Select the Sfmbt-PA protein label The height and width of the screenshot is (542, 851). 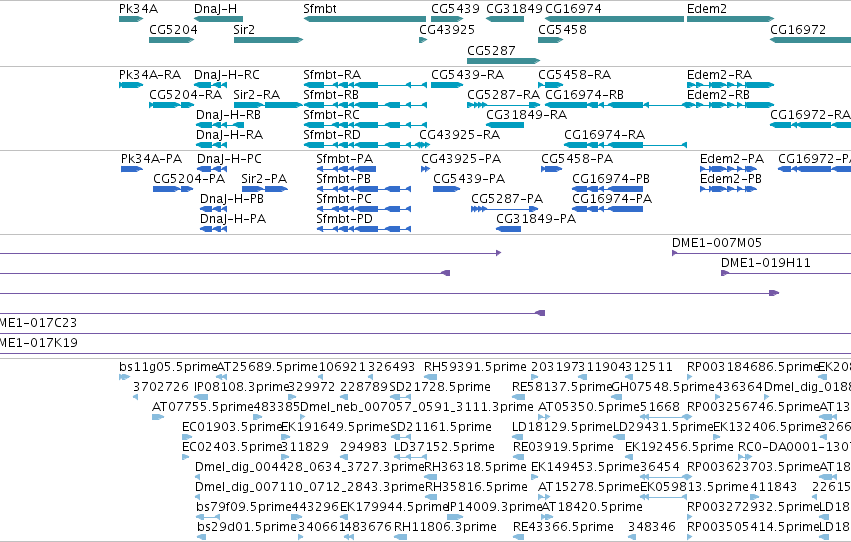(x=345, y=158)
